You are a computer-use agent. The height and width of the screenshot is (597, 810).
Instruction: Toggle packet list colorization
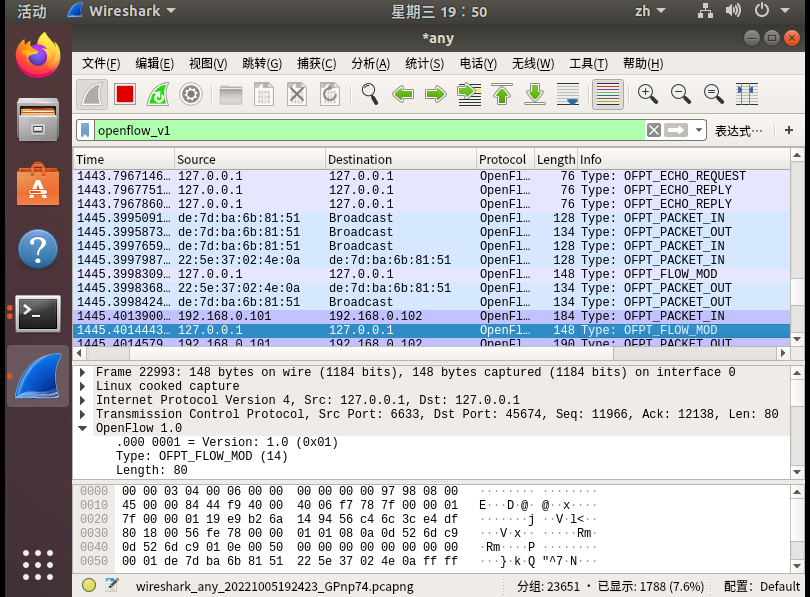click(x=608, y=95)
